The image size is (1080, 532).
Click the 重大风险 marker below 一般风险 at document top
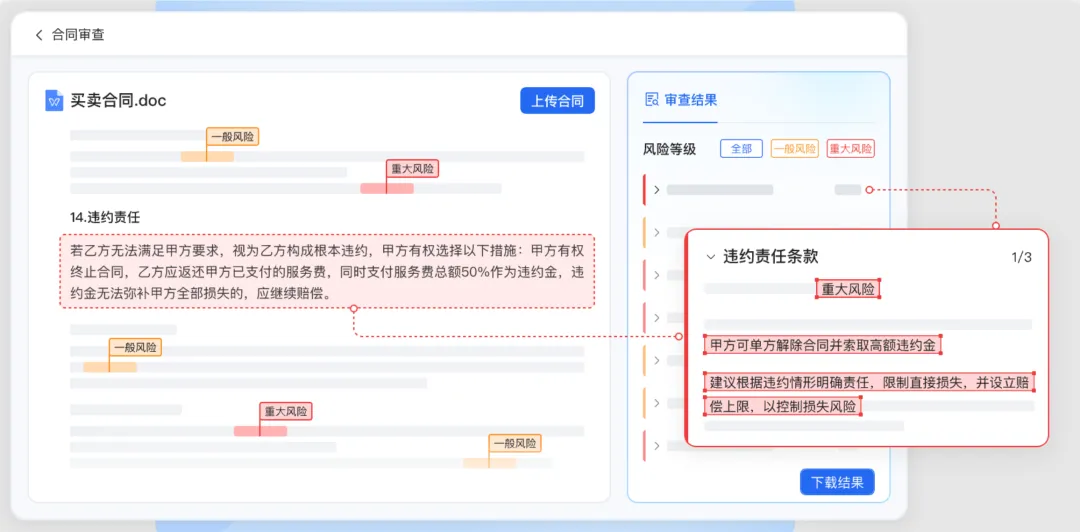pyautogui.click(x=413, y=169)
